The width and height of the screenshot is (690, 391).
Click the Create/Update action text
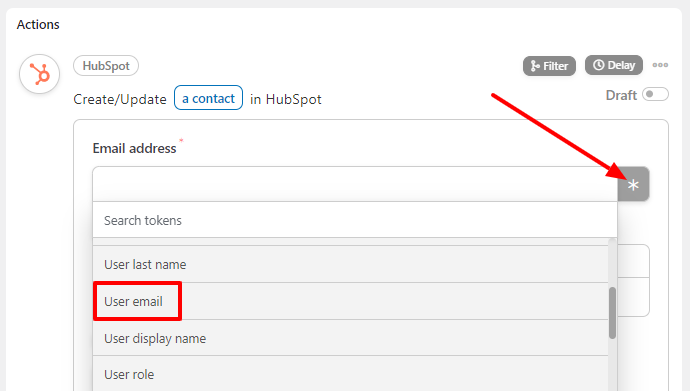(120, 99)
